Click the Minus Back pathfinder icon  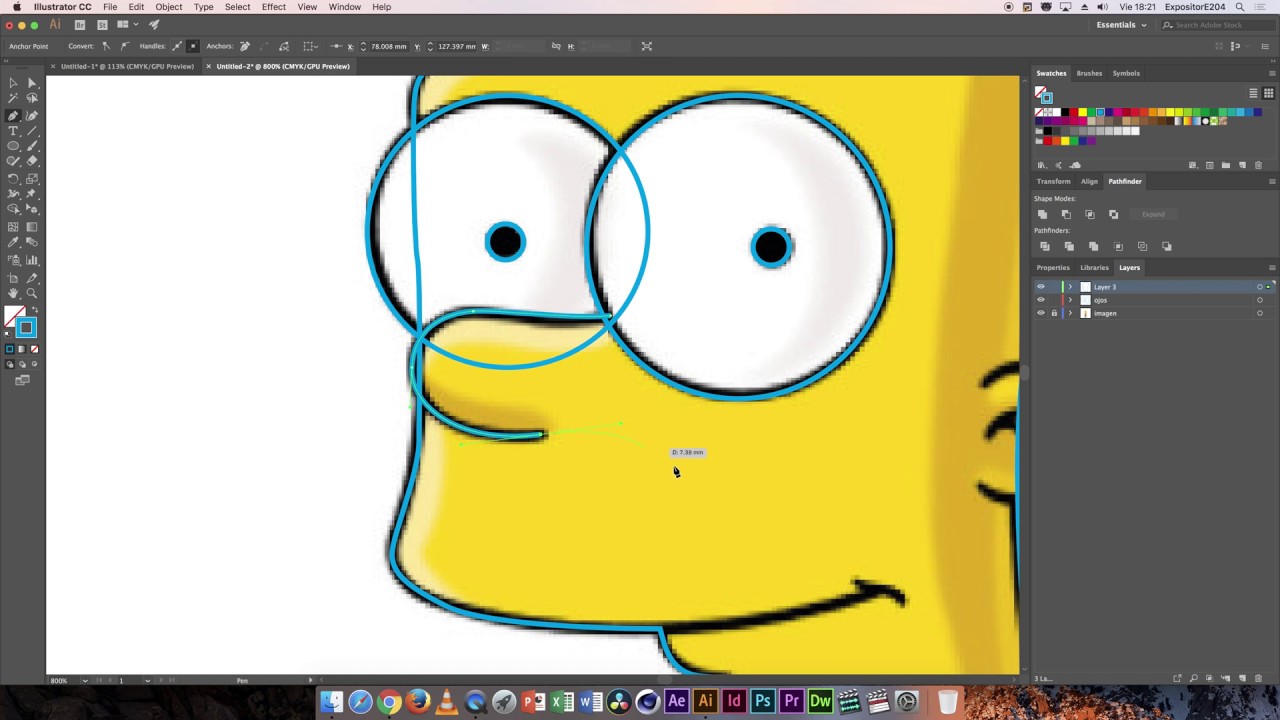pos(1167,246)
